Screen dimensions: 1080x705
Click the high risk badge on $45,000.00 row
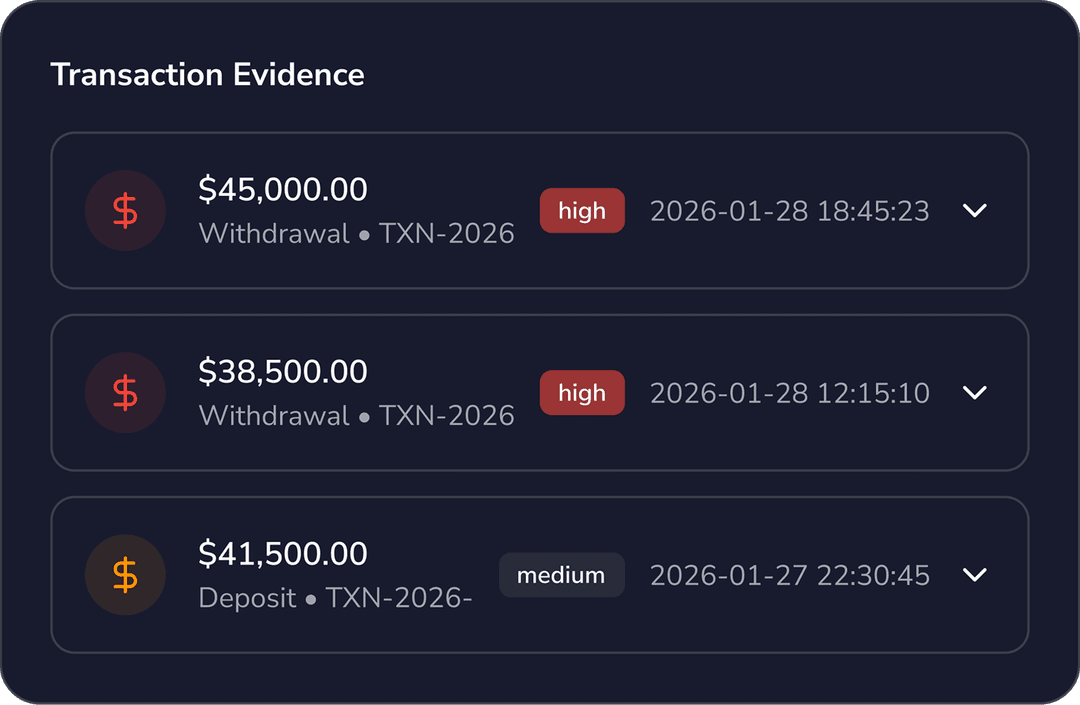[x=582, y=211]
